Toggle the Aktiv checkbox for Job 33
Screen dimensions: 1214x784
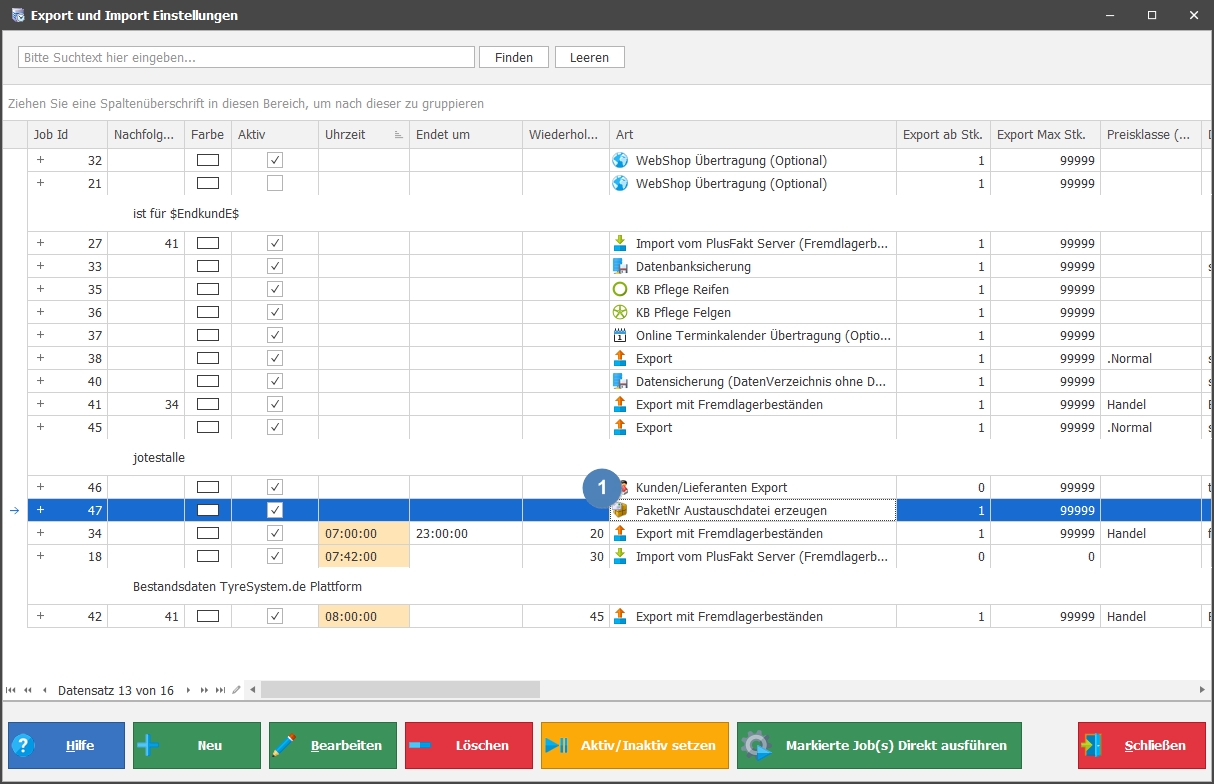[x=275, y=266]
